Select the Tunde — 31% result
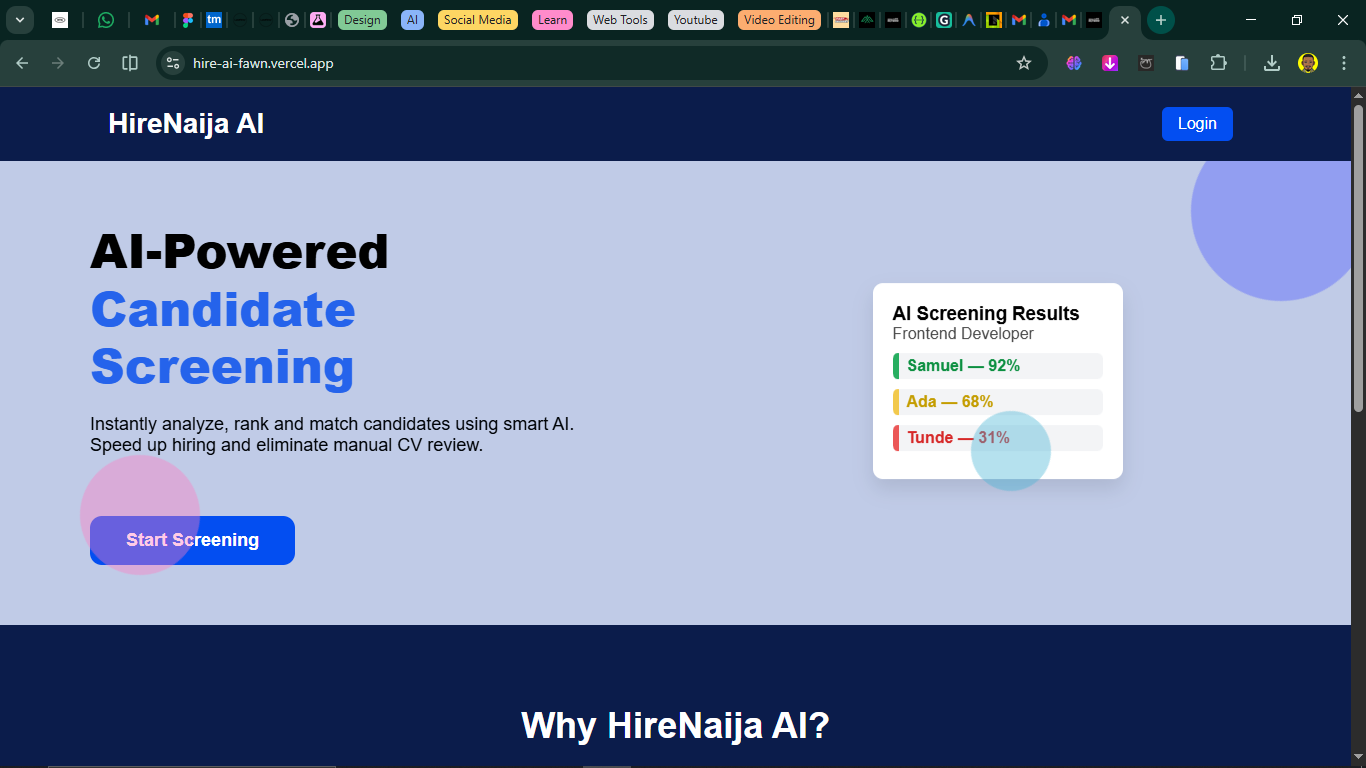Screen dimensions: 1366x768 (x=998, y=438)
